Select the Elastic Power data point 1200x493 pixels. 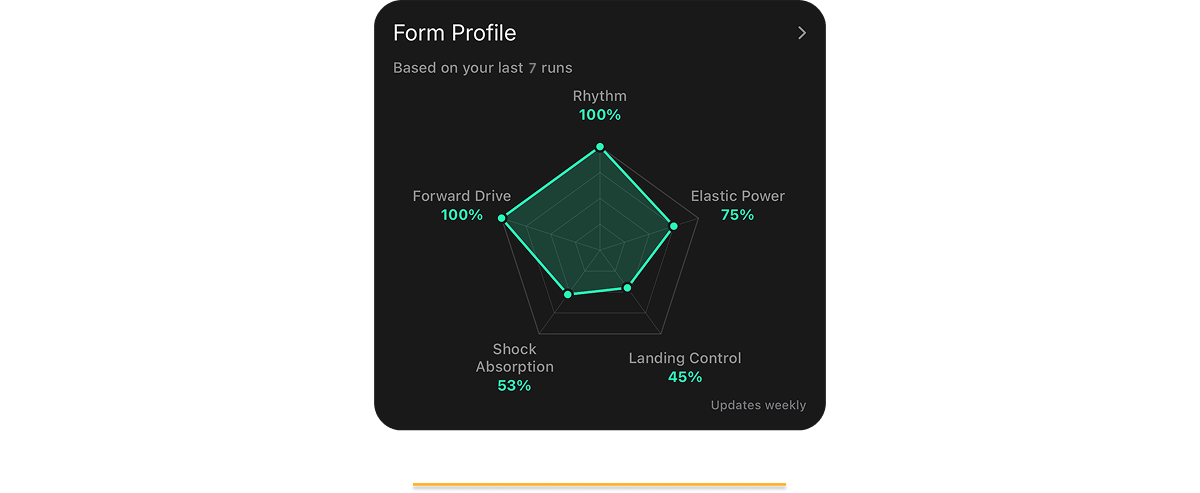click(x=673, y=226)
